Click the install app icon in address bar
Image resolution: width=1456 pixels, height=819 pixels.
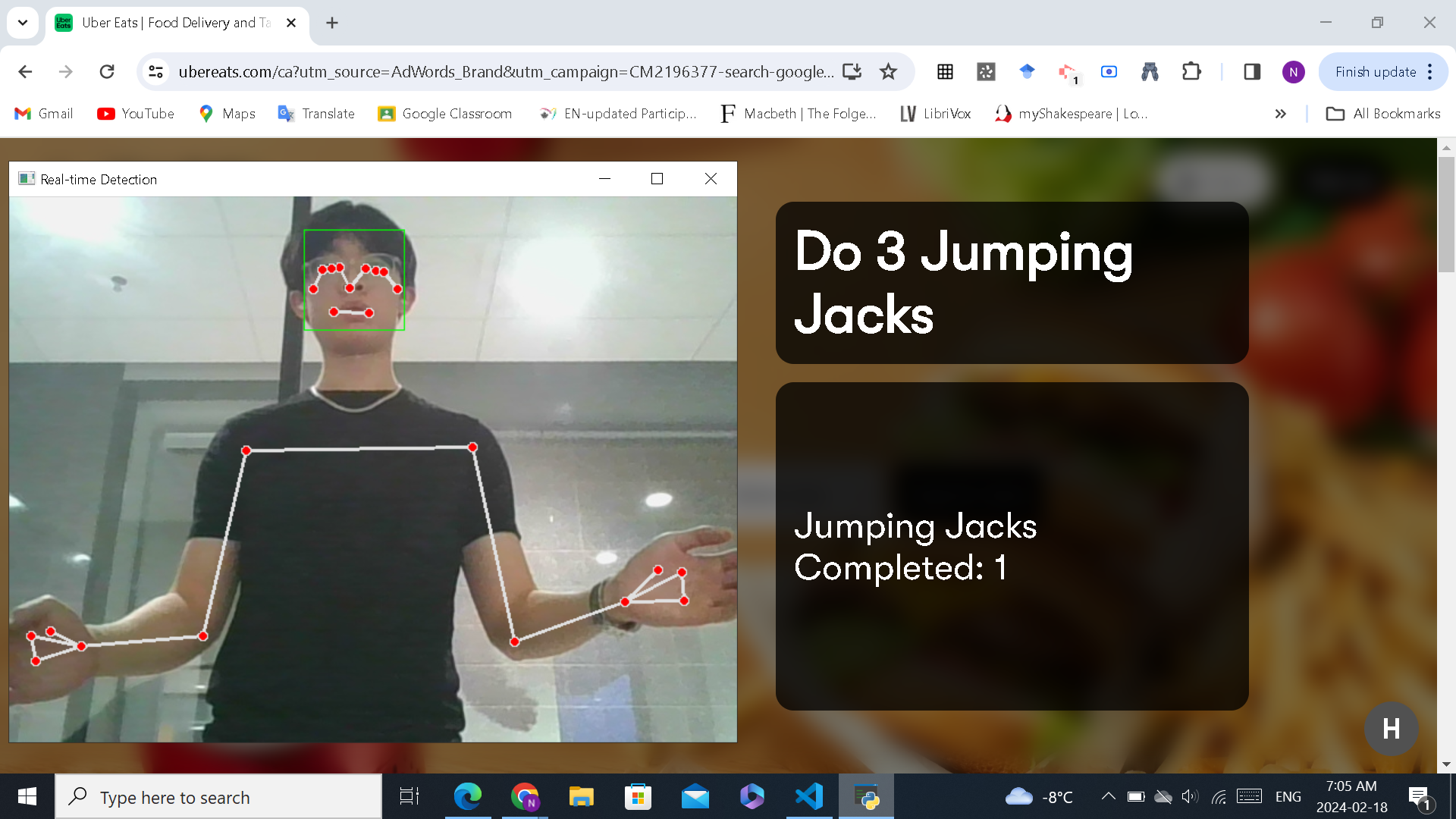(852, 71)
